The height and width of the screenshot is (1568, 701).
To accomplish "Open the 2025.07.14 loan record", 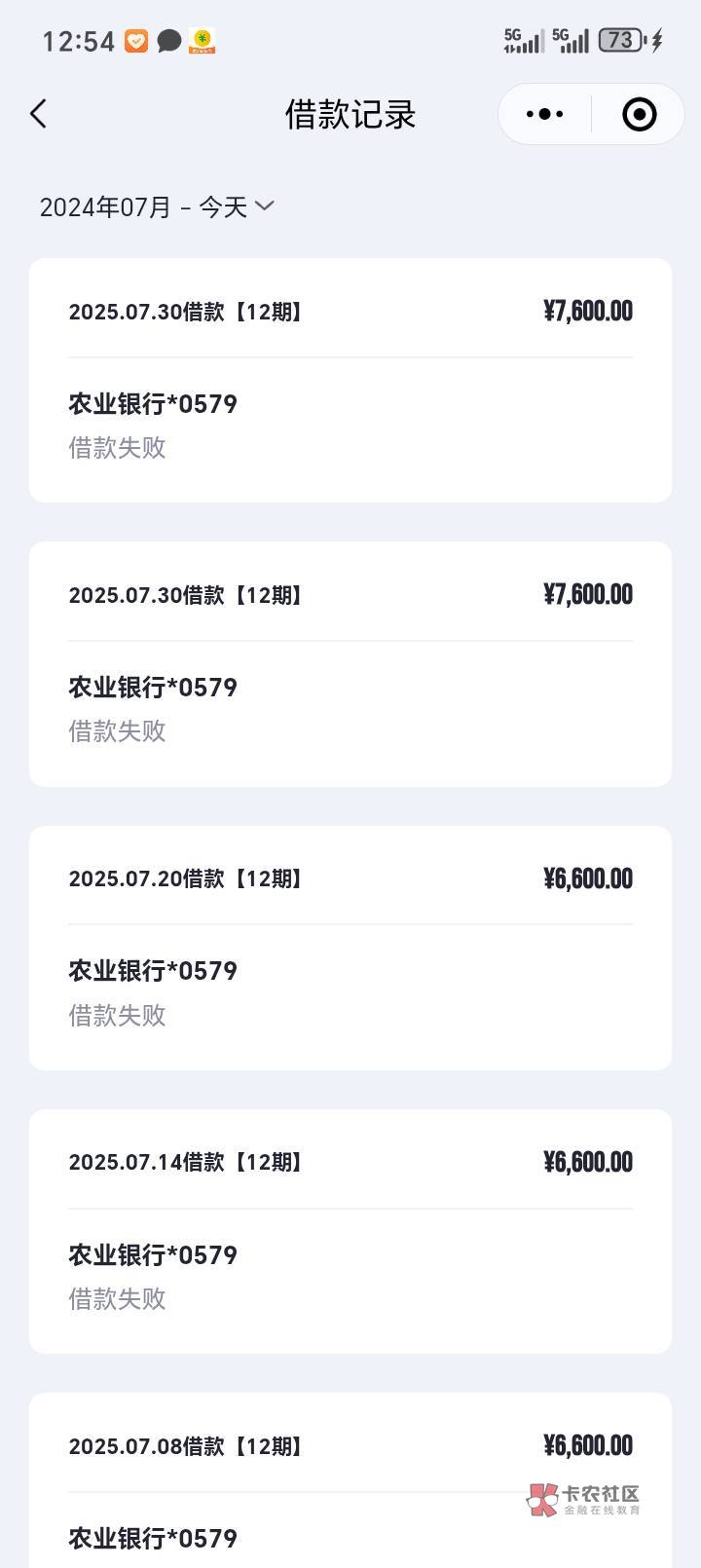I will [x=350, y=1231].
